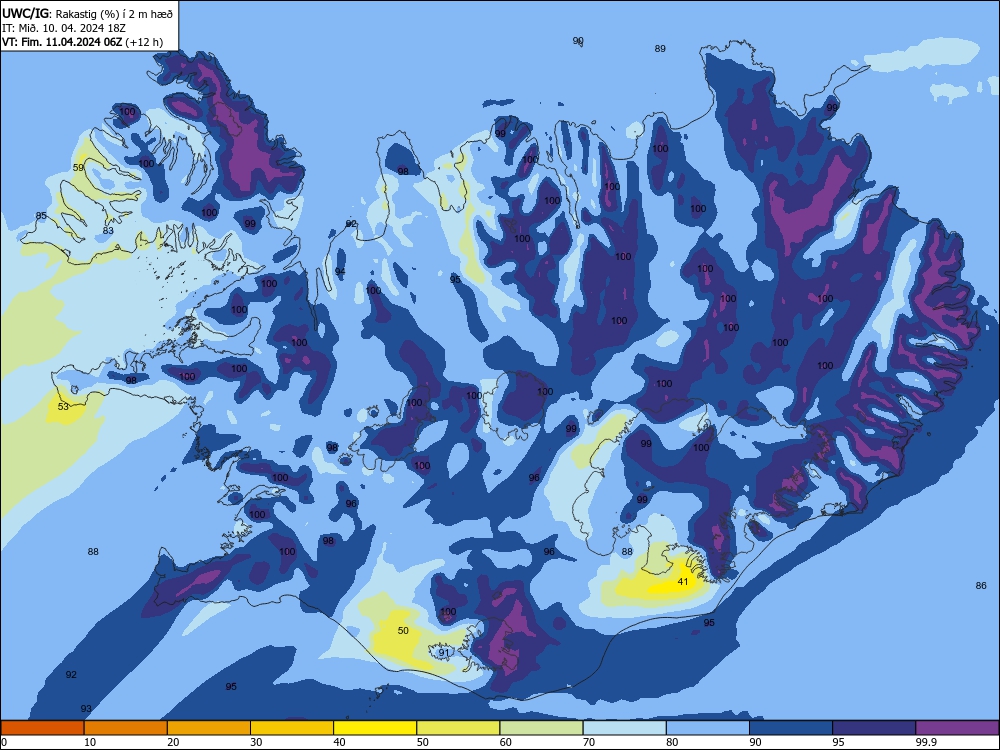Click the medium blue 80–90 legend swatch
Screen dimensions: 1000x750
708,728
